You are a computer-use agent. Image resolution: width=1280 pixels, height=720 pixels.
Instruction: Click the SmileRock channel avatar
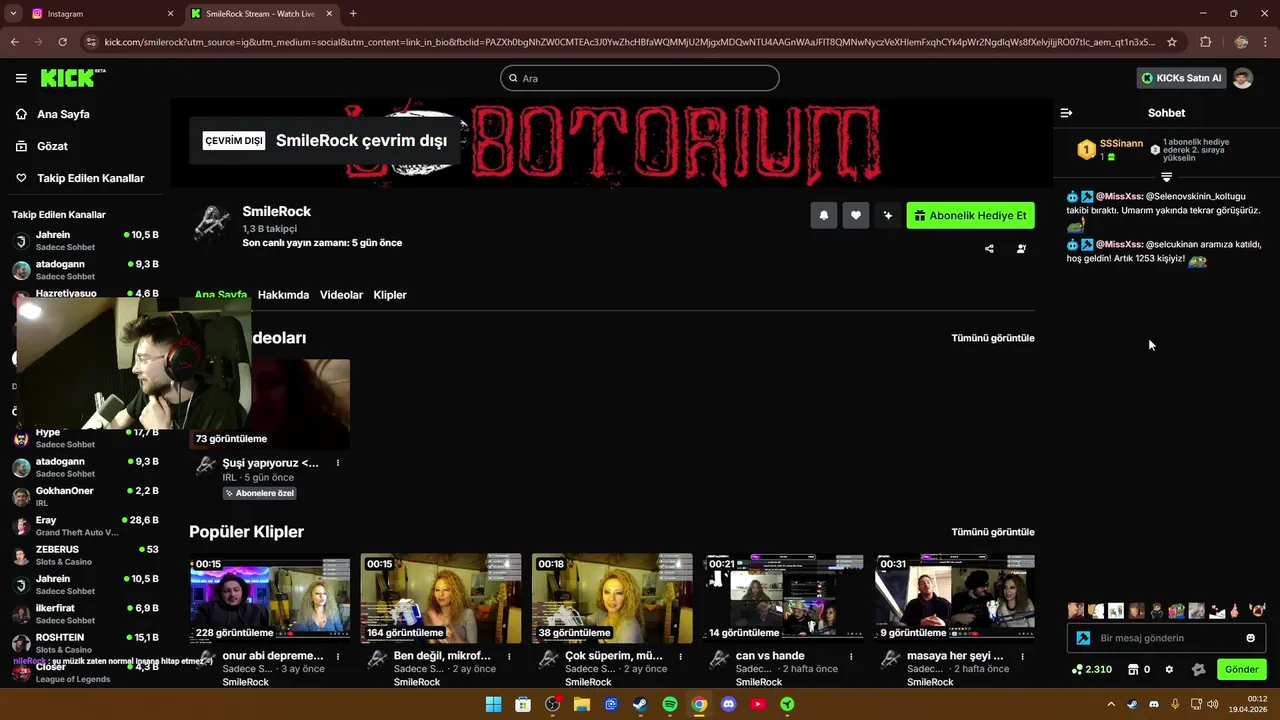[212, 222]
